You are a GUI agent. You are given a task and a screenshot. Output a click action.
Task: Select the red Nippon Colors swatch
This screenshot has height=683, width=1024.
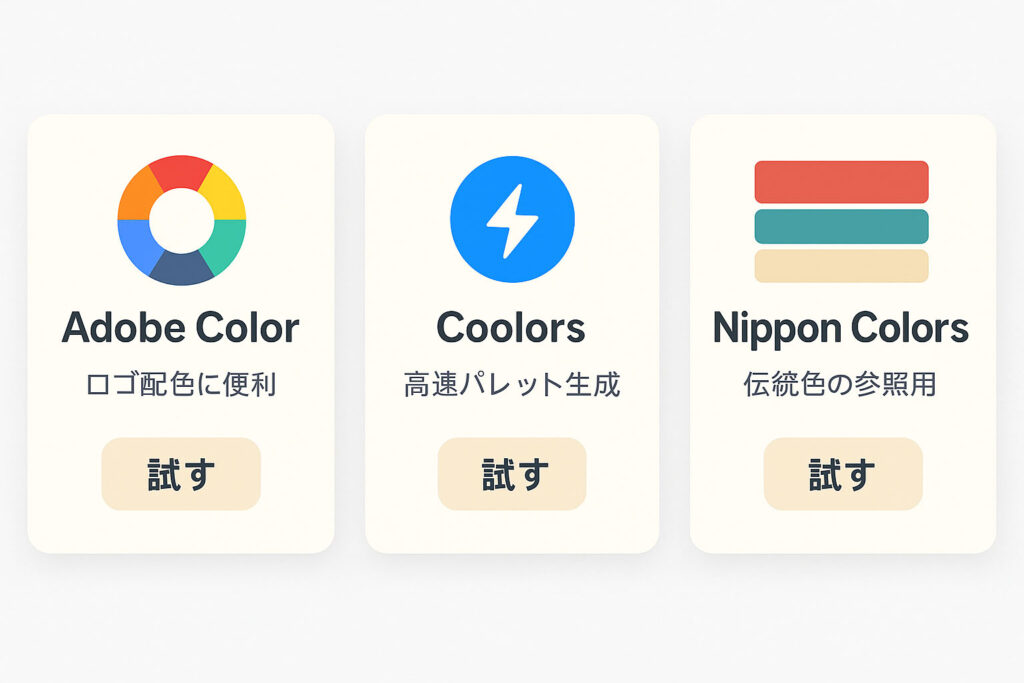pyautogui.click(x=841, y=182)
